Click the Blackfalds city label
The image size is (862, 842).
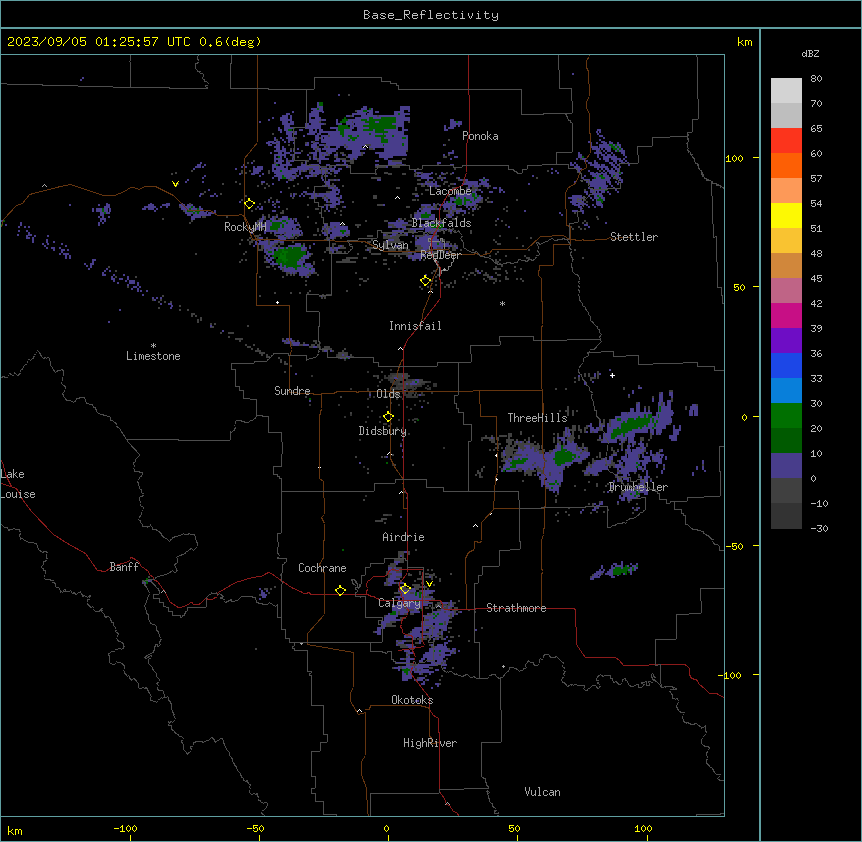point(441,223)
